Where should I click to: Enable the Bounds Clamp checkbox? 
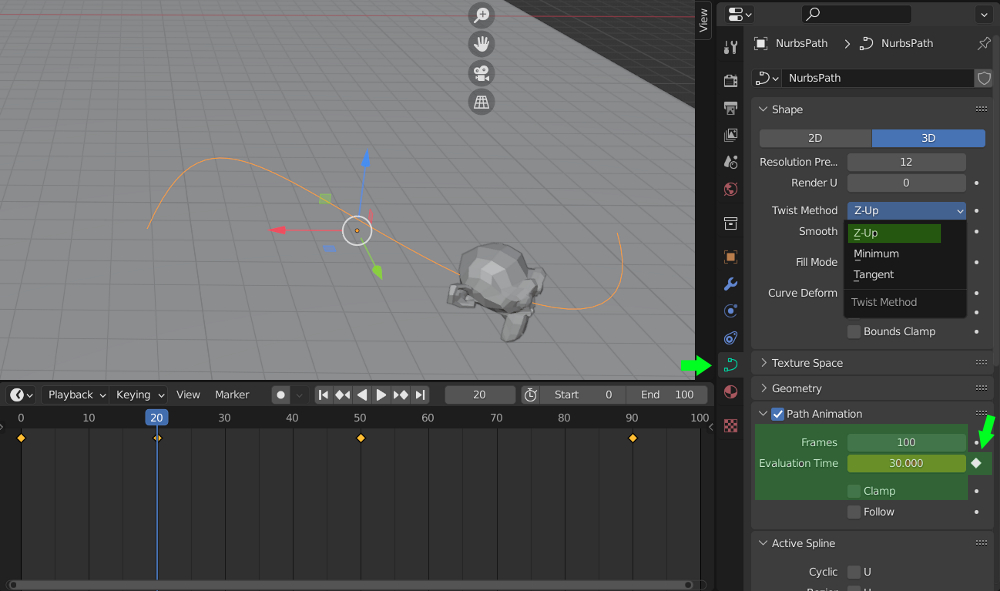point(854,332)
